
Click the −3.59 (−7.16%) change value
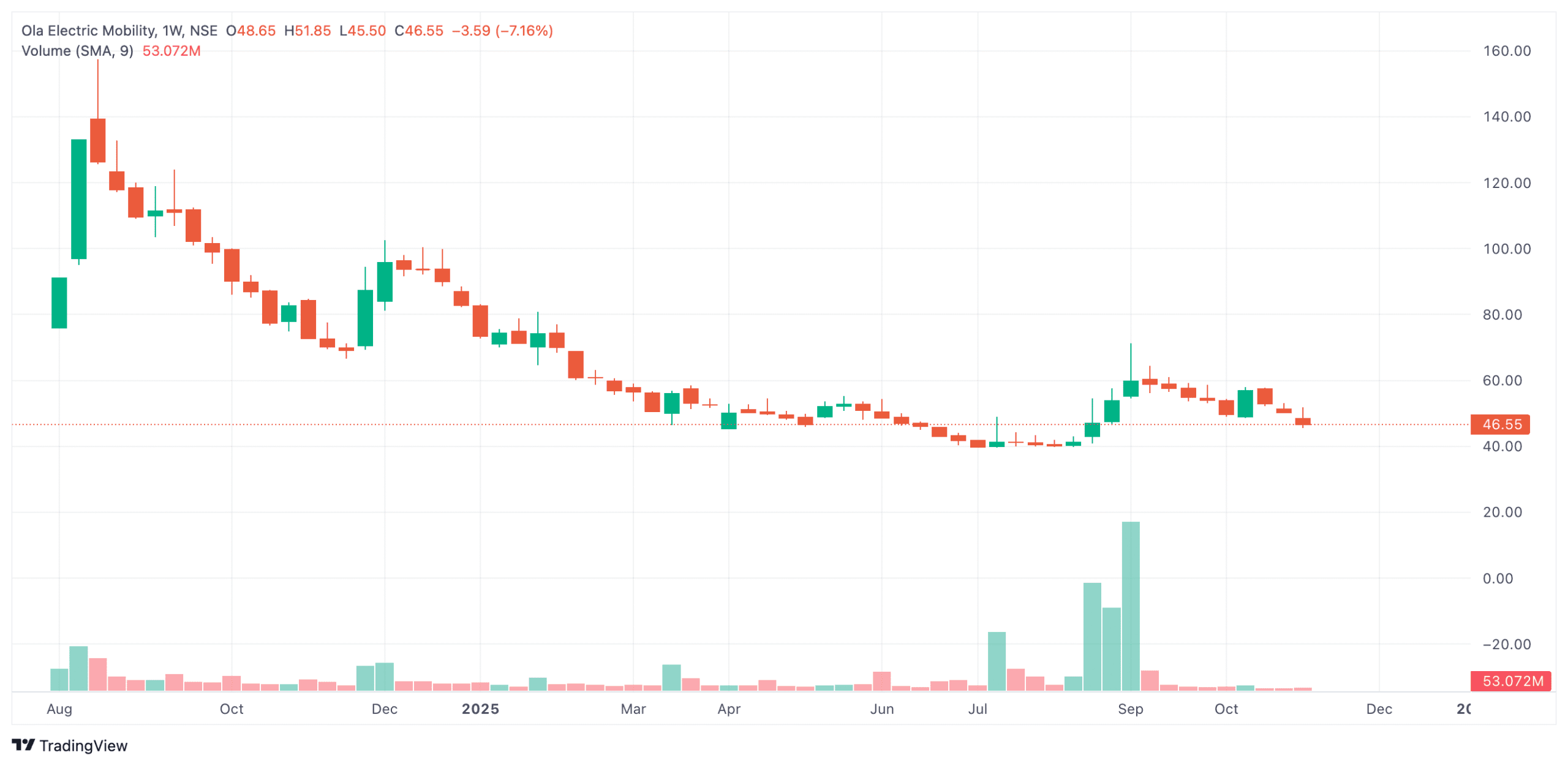tap(502, 31)
